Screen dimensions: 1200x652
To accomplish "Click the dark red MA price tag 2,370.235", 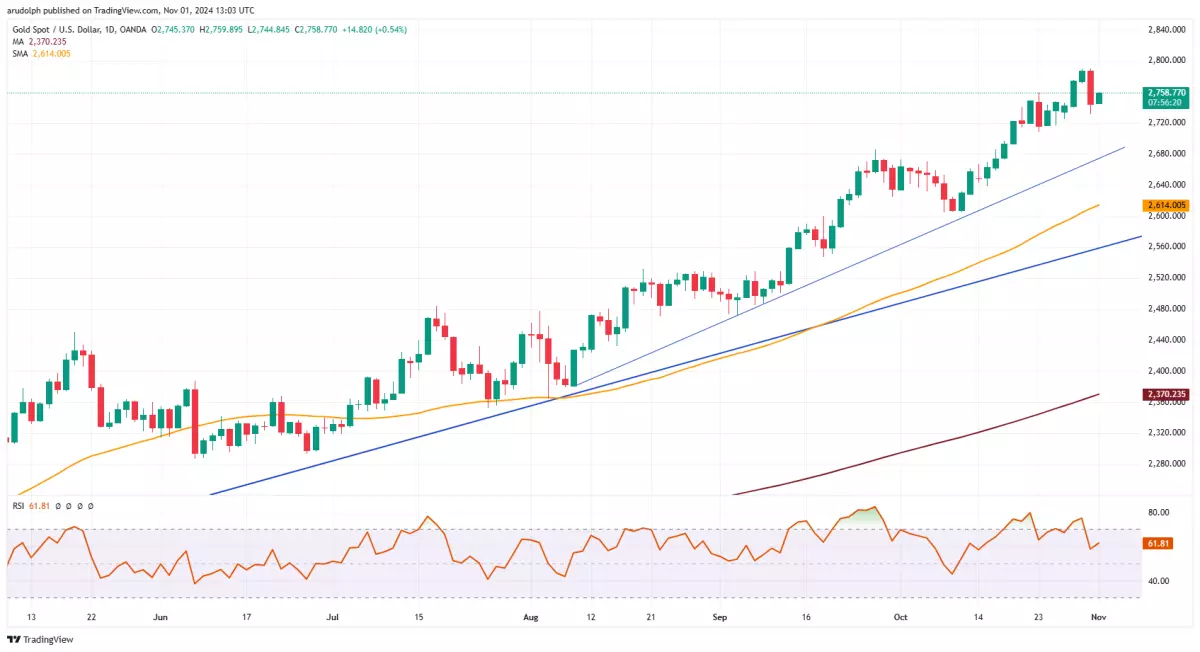I will click(x=1166, y=395).
